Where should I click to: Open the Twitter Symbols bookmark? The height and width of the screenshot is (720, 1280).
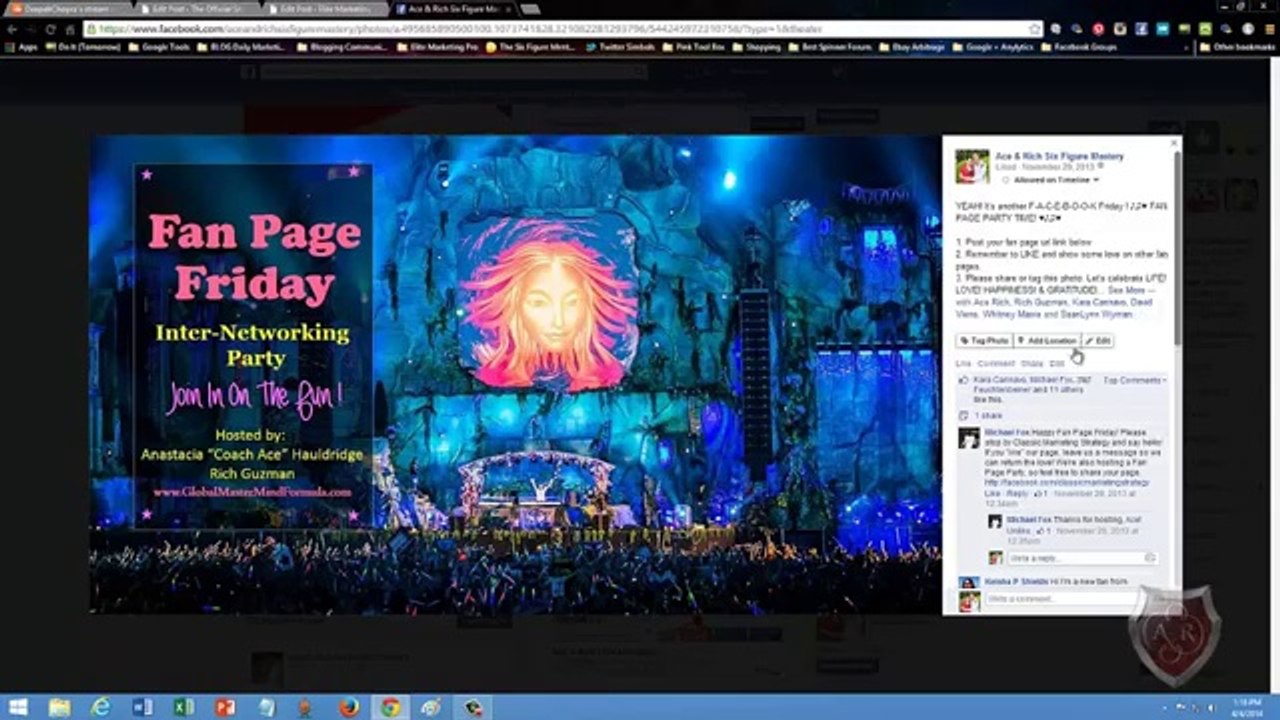pos(621,47)
